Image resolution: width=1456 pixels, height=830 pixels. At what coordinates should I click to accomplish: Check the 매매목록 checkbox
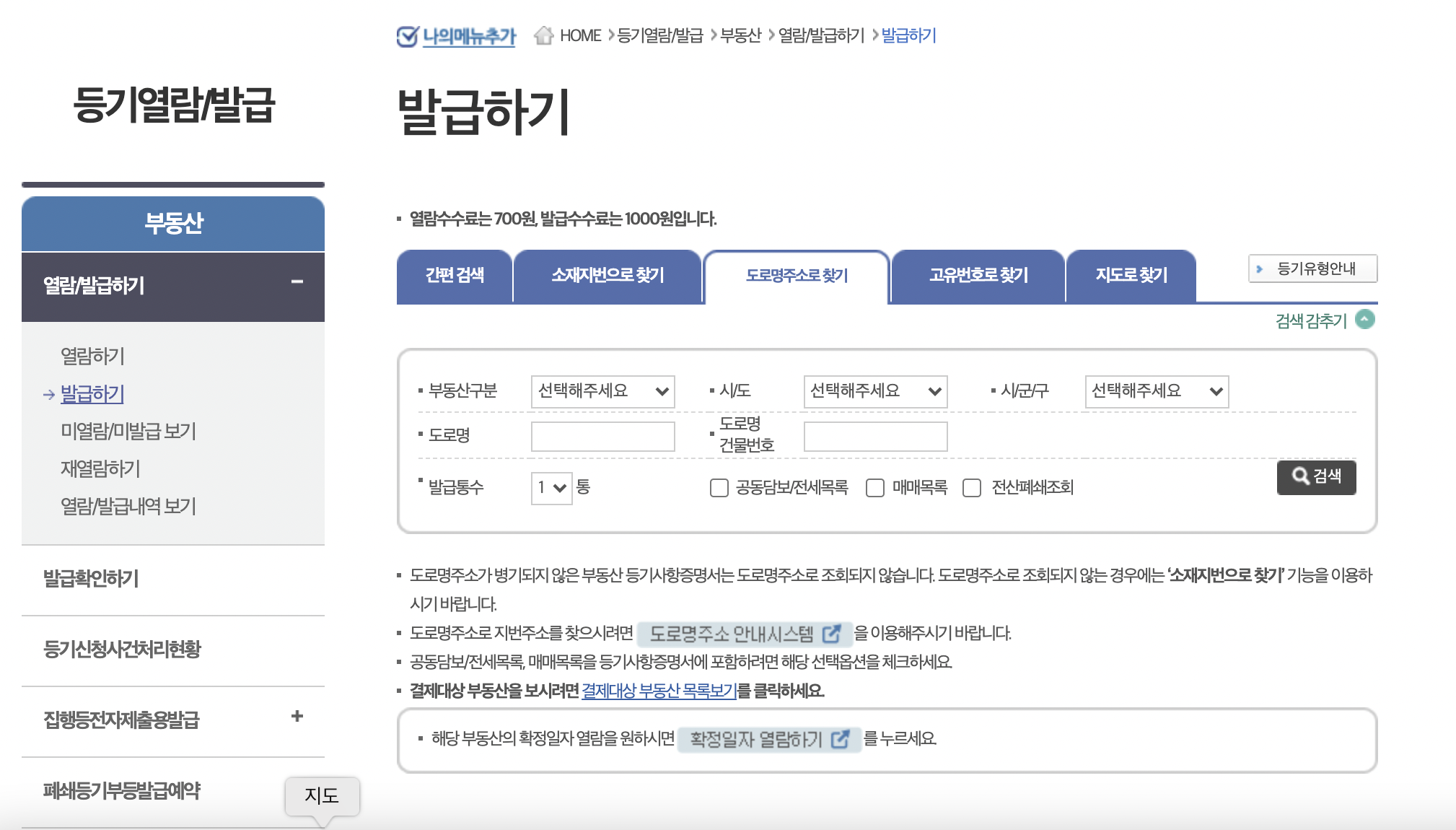click(875, 489)
